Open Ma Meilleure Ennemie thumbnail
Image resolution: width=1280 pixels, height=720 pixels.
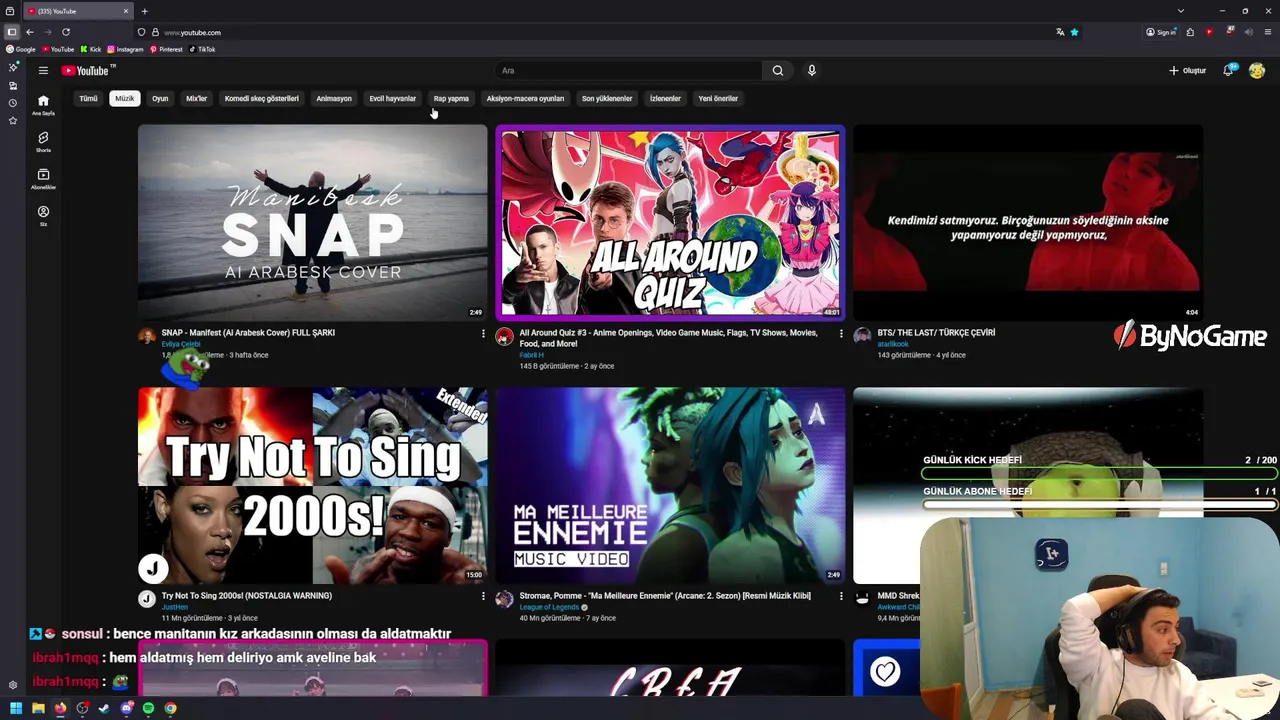pos(670,485)
